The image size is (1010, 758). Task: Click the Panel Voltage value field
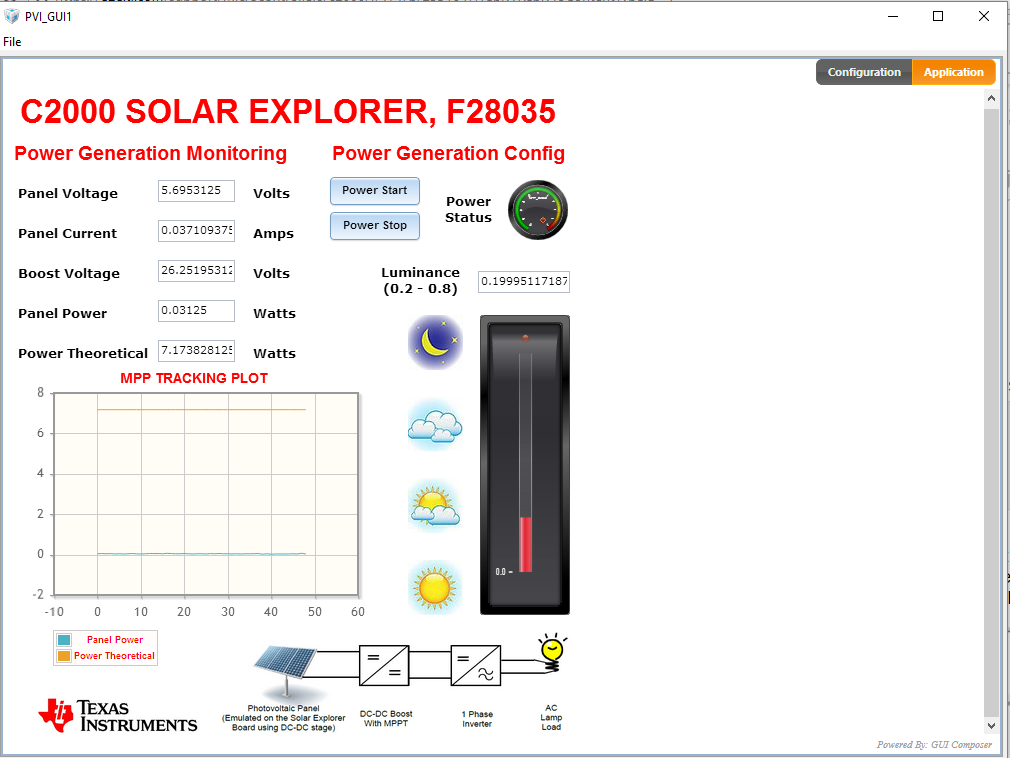tap(196, 191)
